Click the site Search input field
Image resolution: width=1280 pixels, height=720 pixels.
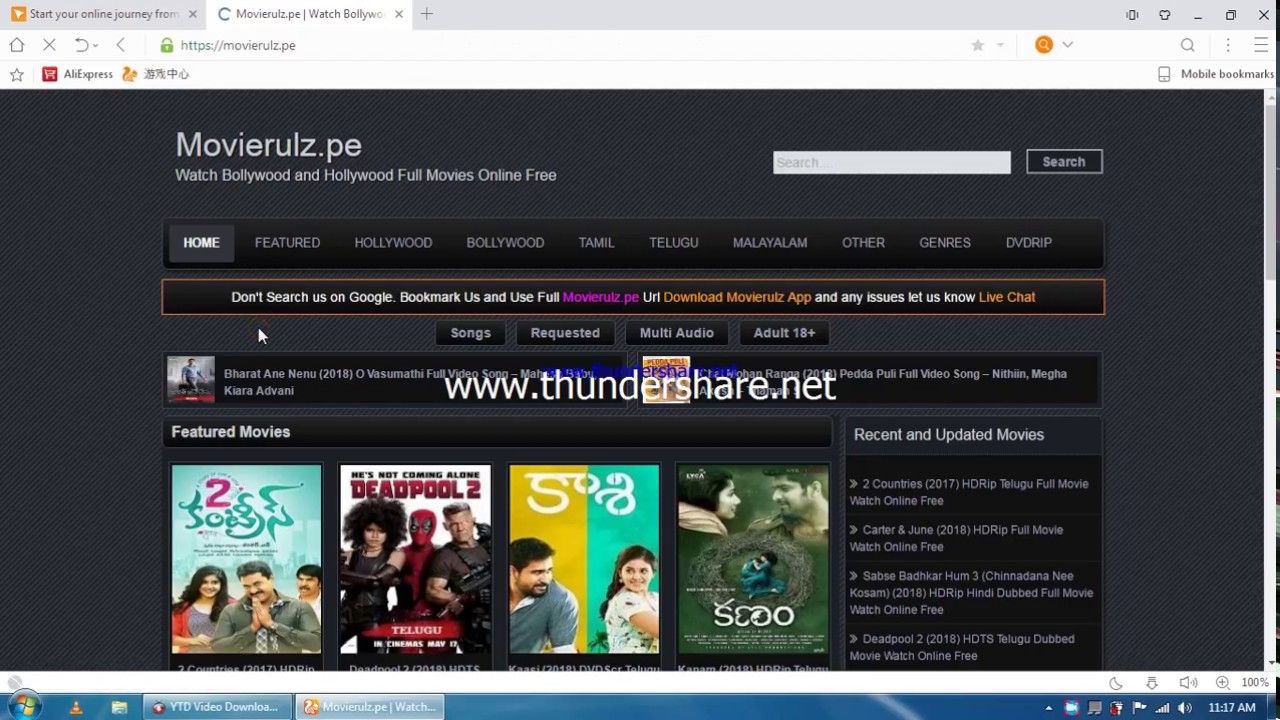click(892, 162)
